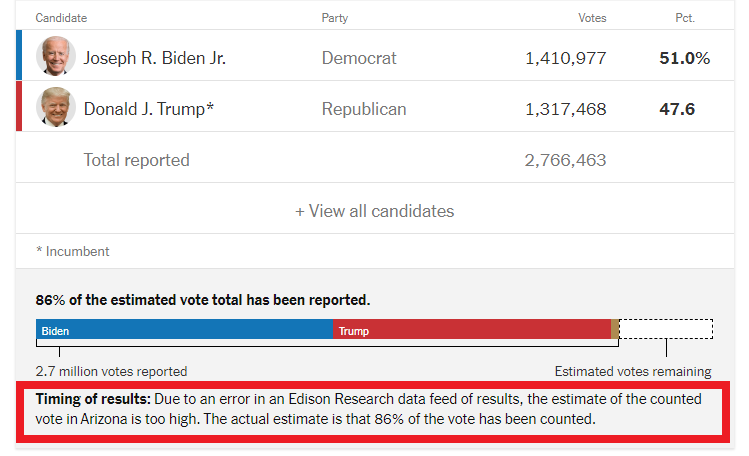Image resolution: width=749 pixels, height=456 pixels.
Task: Click Biden's 1,410,977 vote count
Action: (x=566, y=58)
